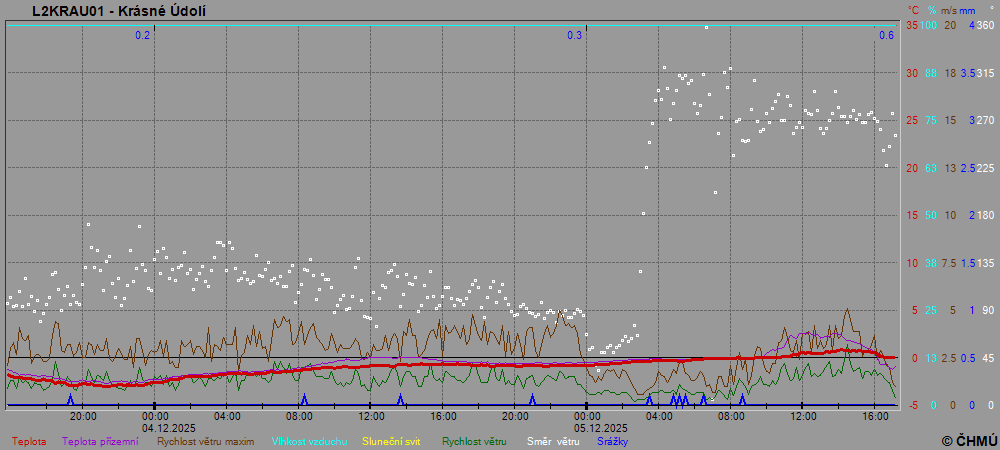The image size is (1000, 450).
Task: Click the Rychlost větru maxim legend label
Action: pyautogui.click(x=206, y=441)
